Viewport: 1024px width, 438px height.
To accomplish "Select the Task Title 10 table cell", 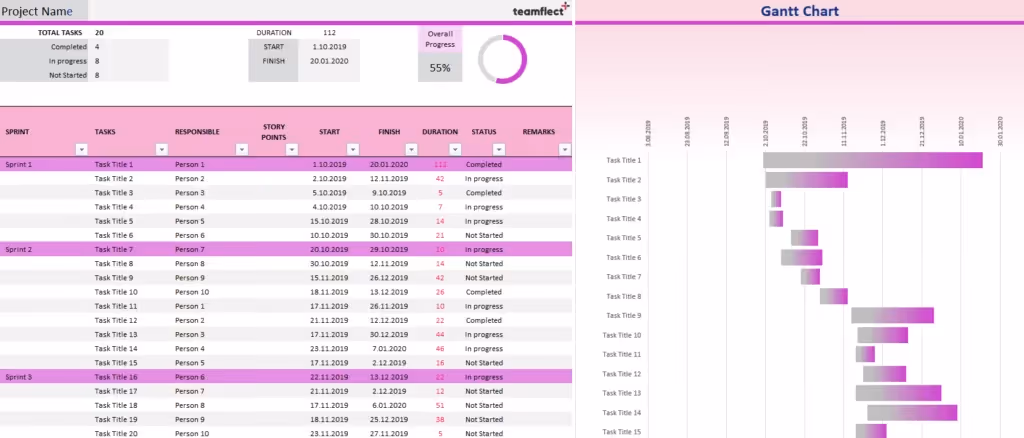I will coord(116,292).
